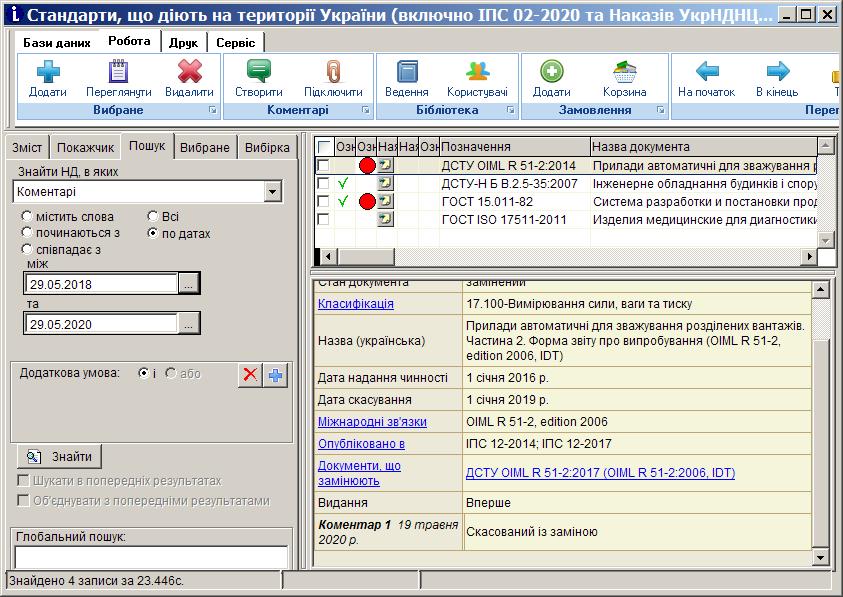Viewport: 843px width, 597px height.
Task: Click green checkmark in ДСТУ-Н Б В.2.5-35:2007 row
Action: [x=342, y=184]
